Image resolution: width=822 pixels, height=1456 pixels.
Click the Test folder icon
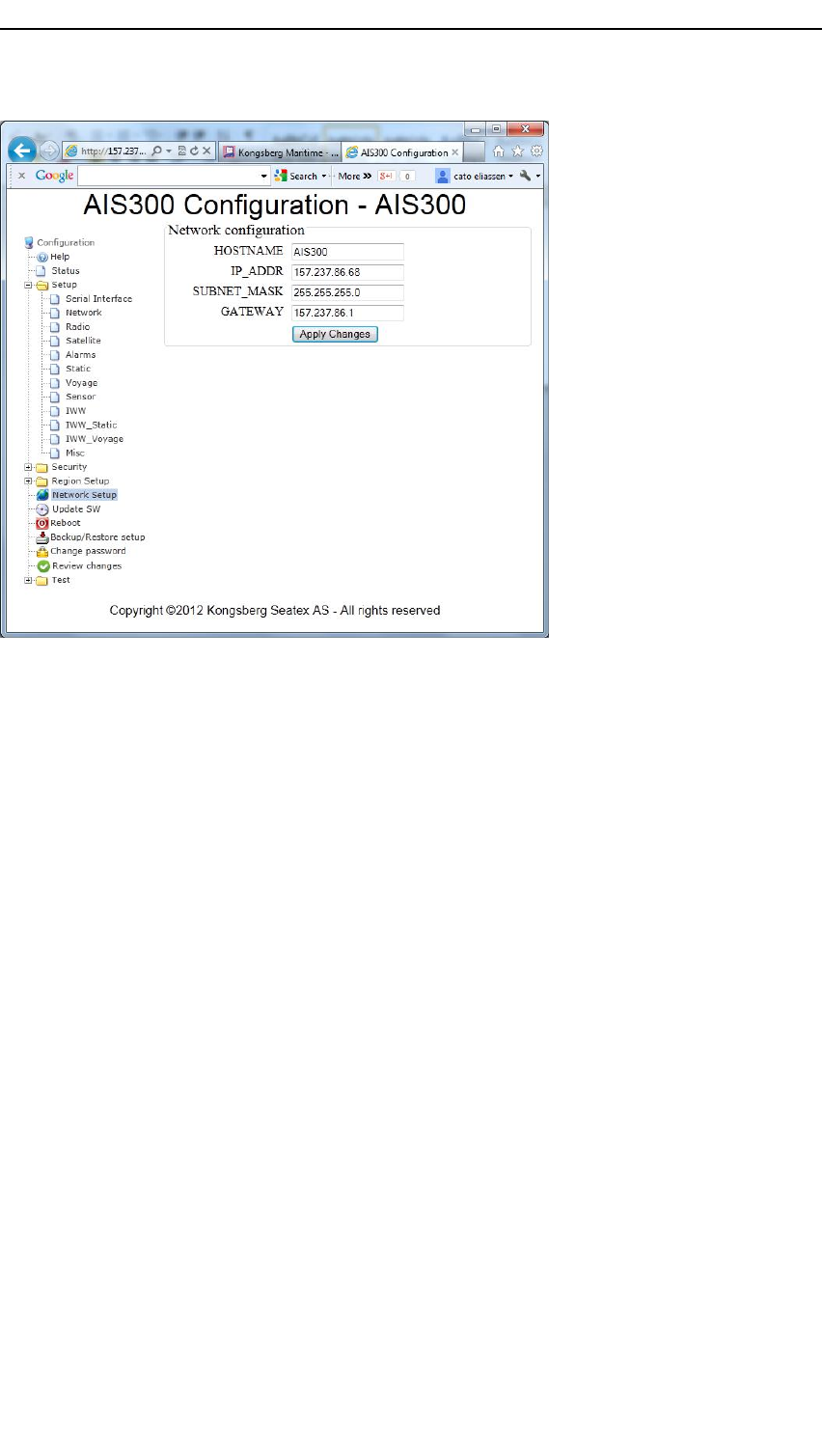pyautogui.click(x=42, y=581)
